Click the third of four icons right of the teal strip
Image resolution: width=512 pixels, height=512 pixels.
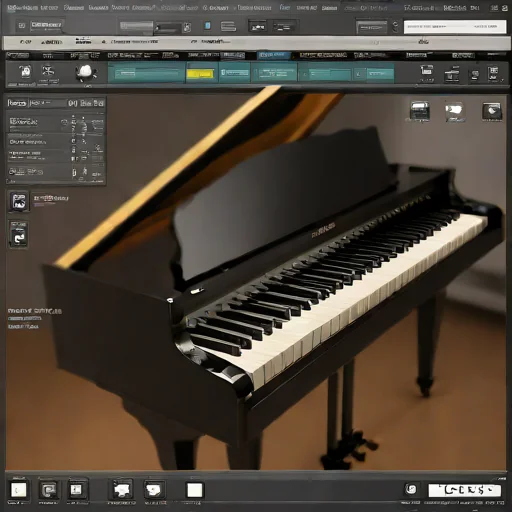click(475, 75)
